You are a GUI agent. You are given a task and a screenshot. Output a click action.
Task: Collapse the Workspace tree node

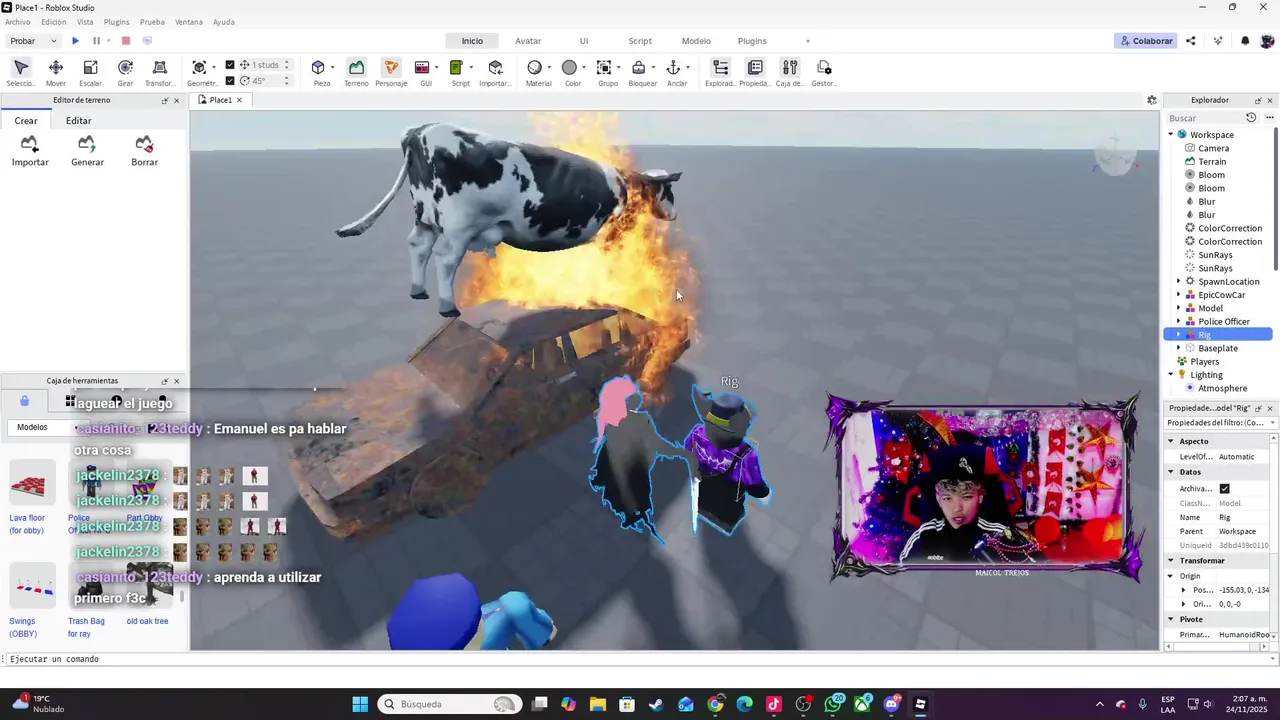1171,135
